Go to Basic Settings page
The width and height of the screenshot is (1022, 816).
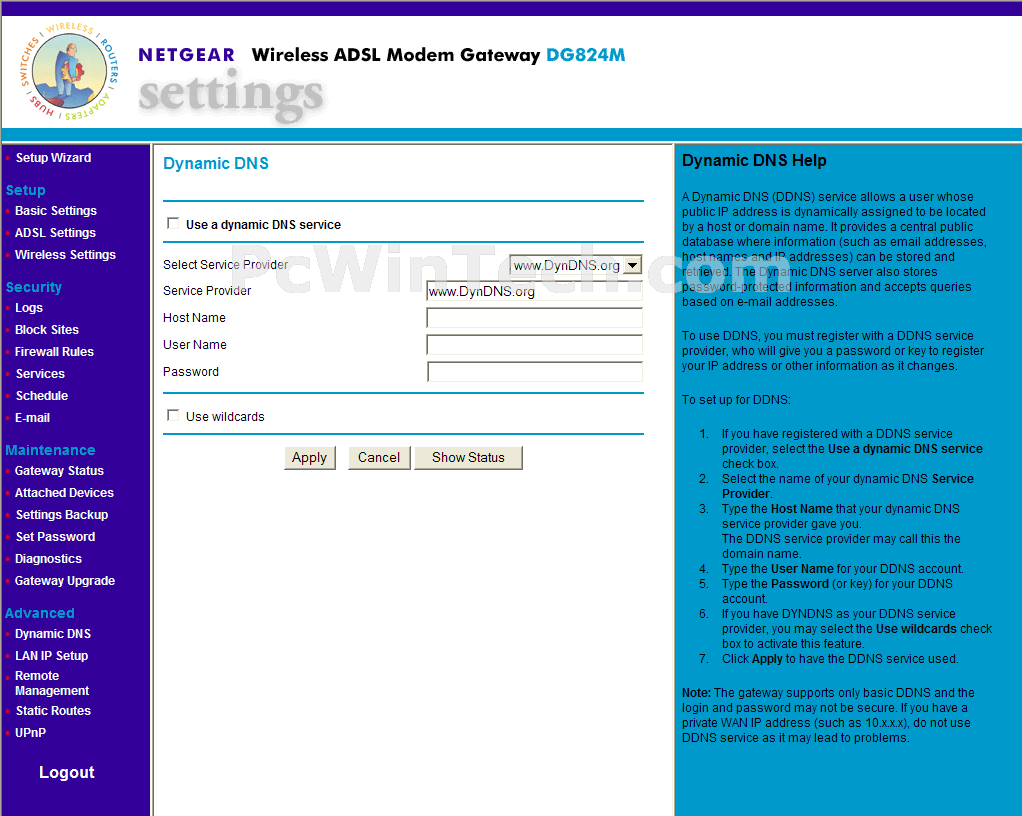(56, 211)
